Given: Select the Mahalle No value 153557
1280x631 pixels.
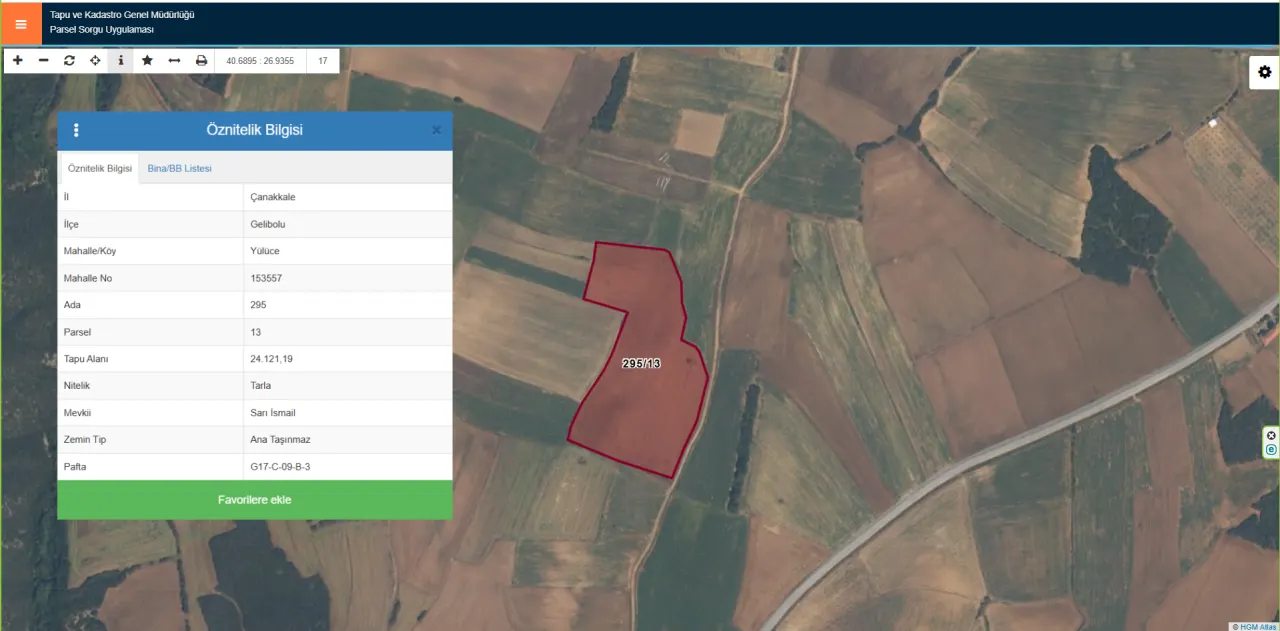Looking at the screenshot, I should [266, 278].
